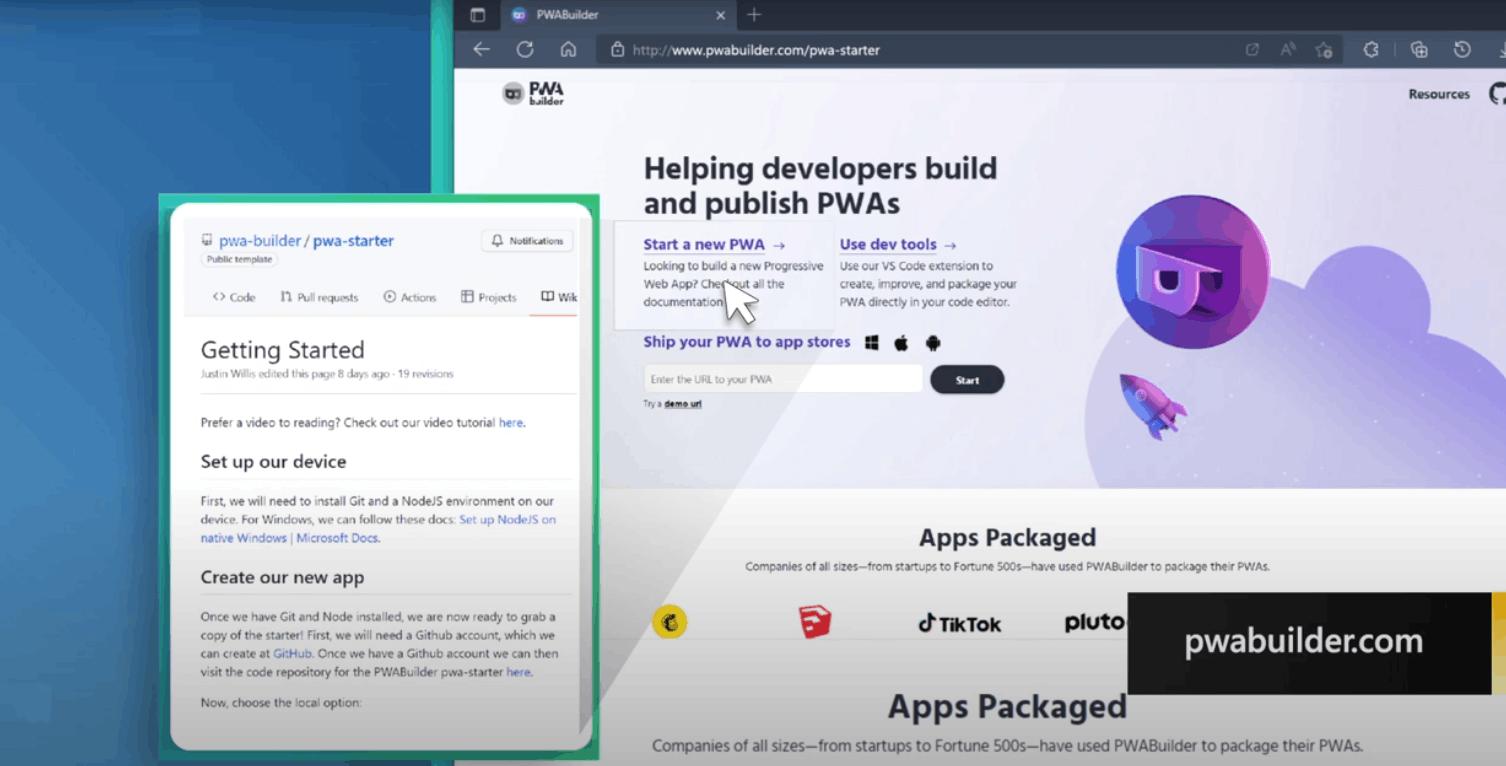The width and height of the screenshot is (1506, 766).
Task: Click the PWA Builder logo
Action: coord(533,93)
